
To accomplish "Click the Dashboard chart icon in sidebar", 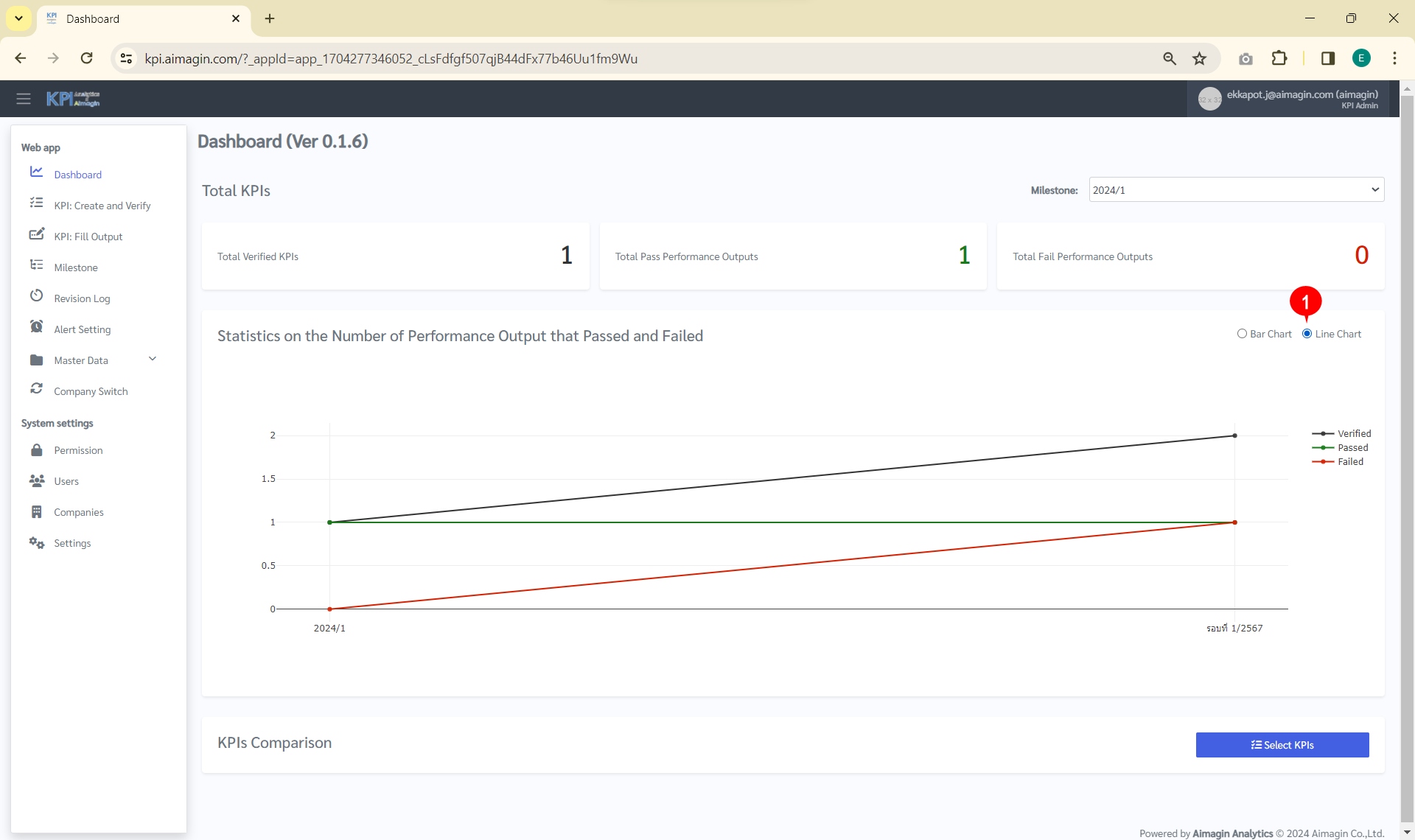I will point(36,172).
